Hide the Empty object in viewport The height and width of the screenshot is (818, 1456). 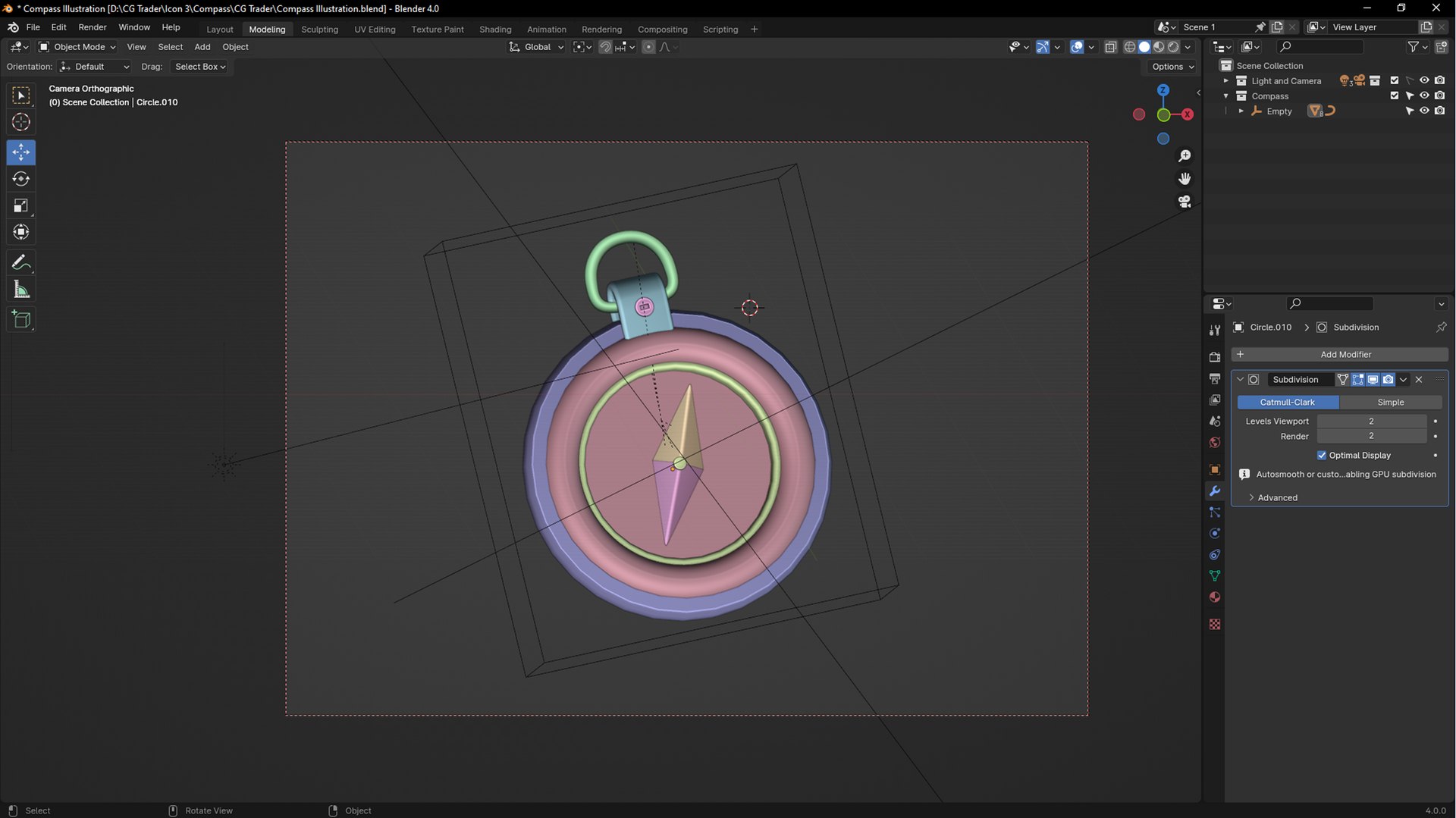(x=1424, y=111)
